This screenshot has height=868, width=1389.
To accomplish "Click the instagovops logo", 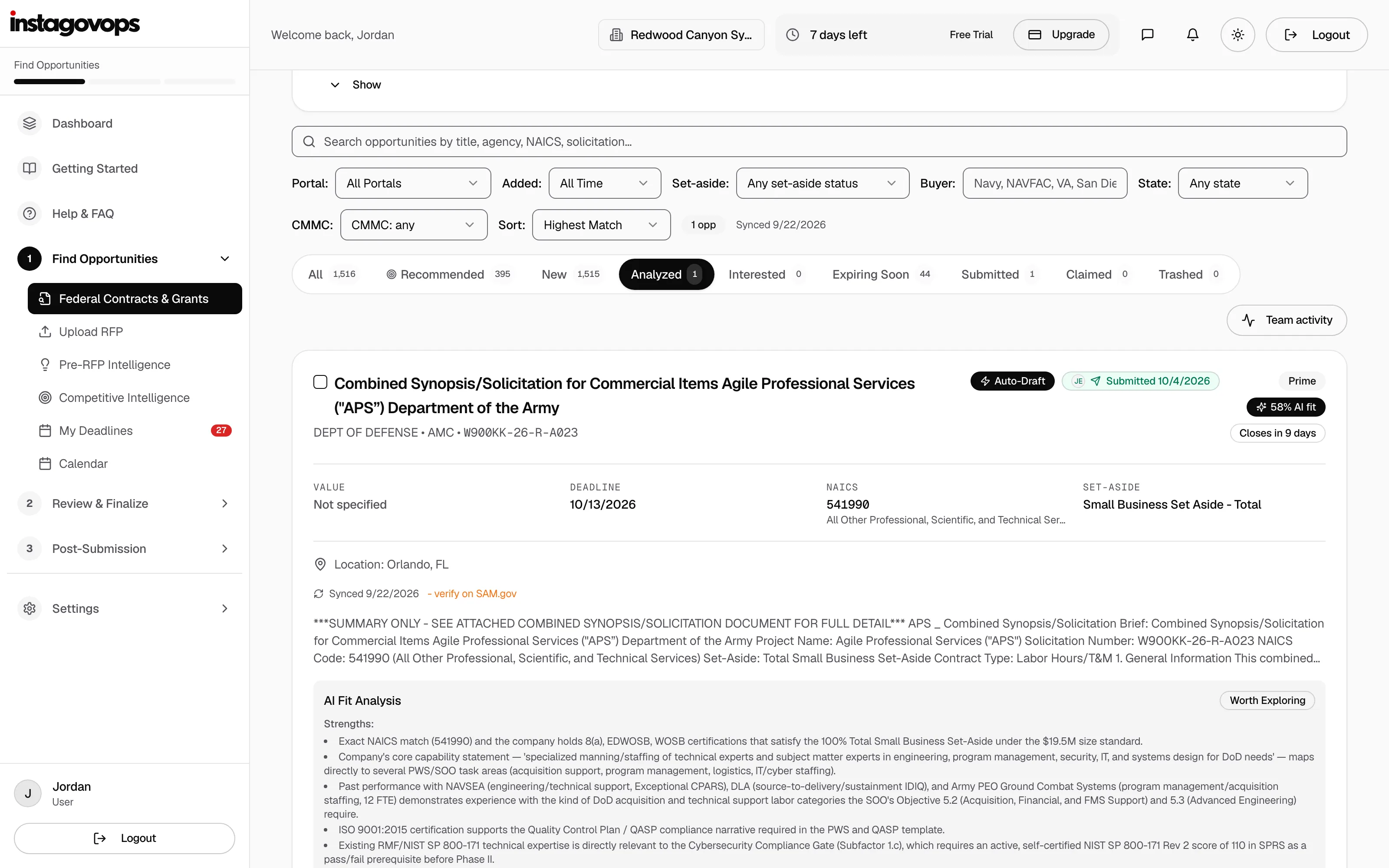I will [x=75, y=23].
